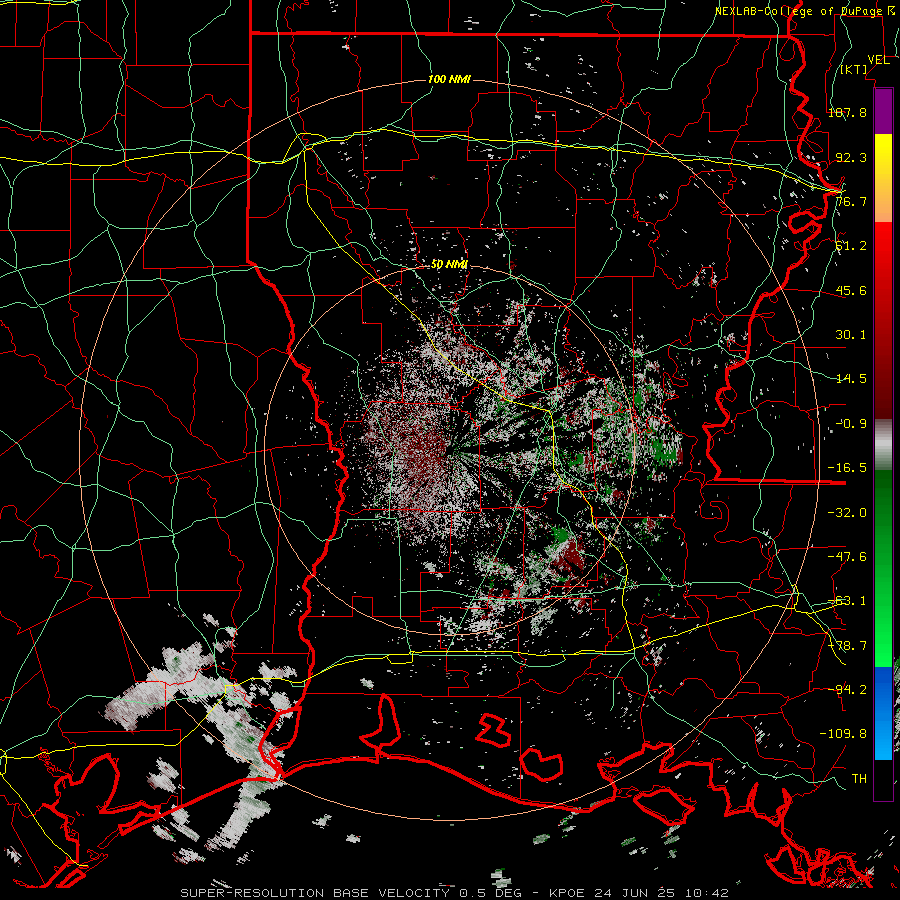Image resolution: width=900 pixels, height=900 pixels.
Task: Click the -78.7 scale value
Action: 847,646
